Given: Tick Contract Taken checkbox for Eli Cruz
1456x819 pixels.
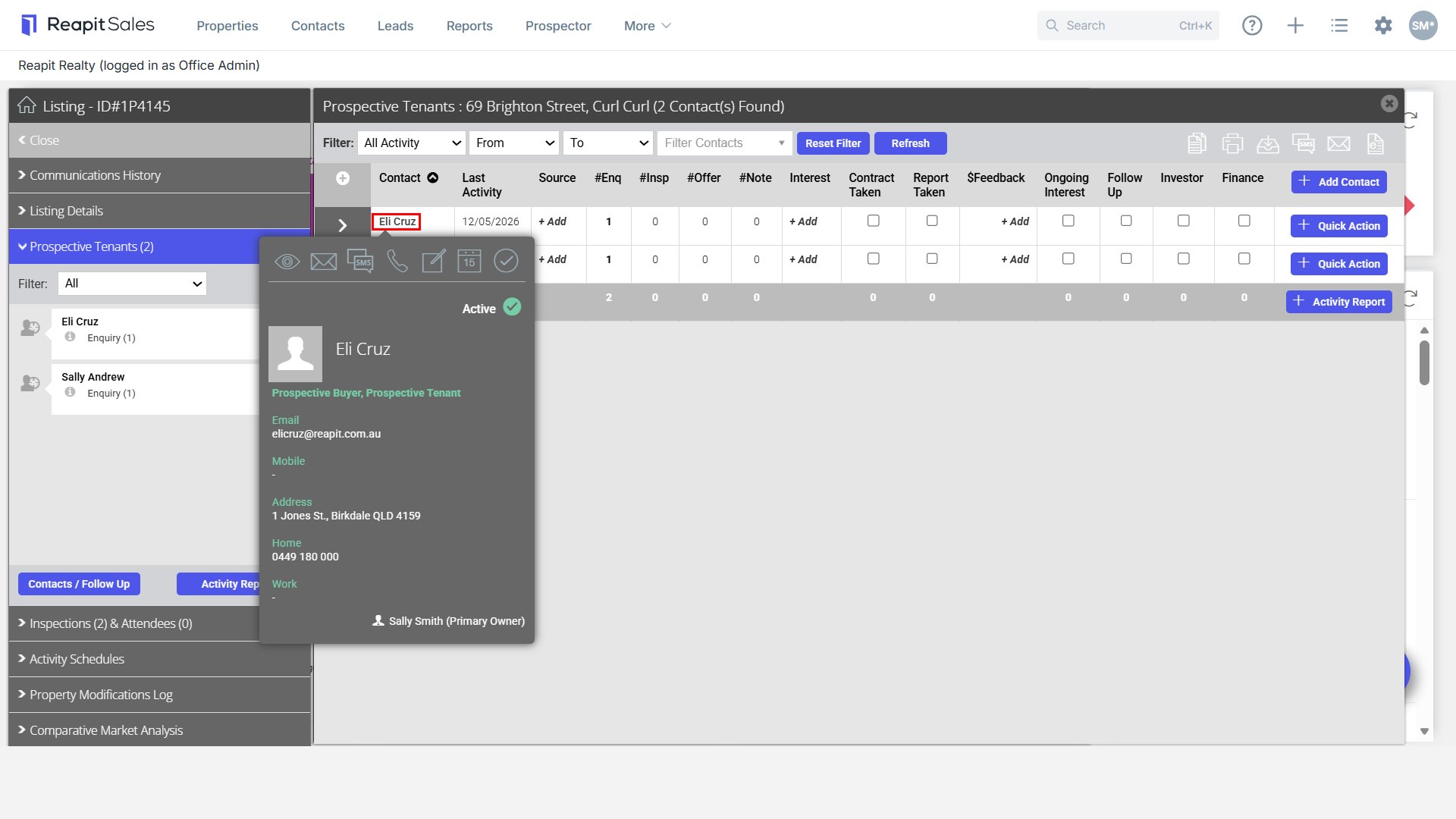Looking at the screenshot, I should [874, 221].
